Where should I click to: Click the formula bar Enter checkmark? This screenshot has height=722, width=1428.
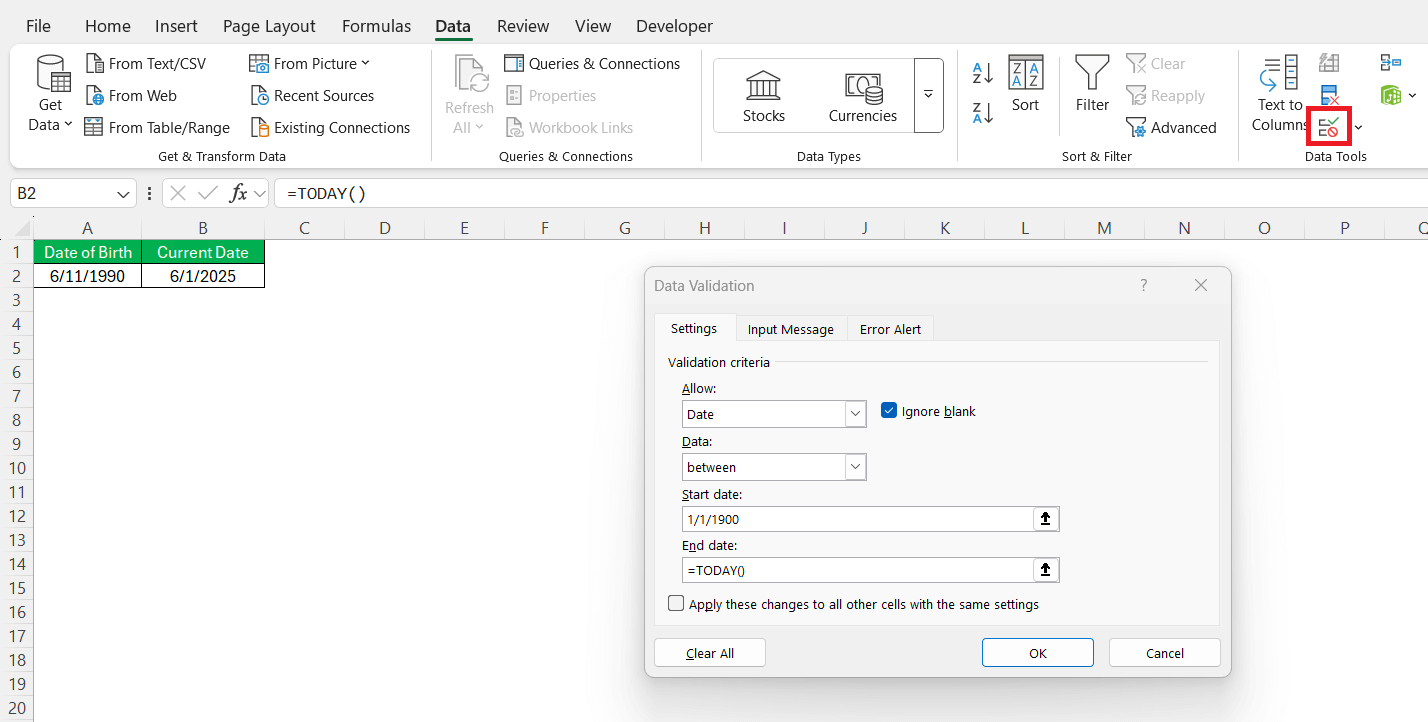point(208,193)
